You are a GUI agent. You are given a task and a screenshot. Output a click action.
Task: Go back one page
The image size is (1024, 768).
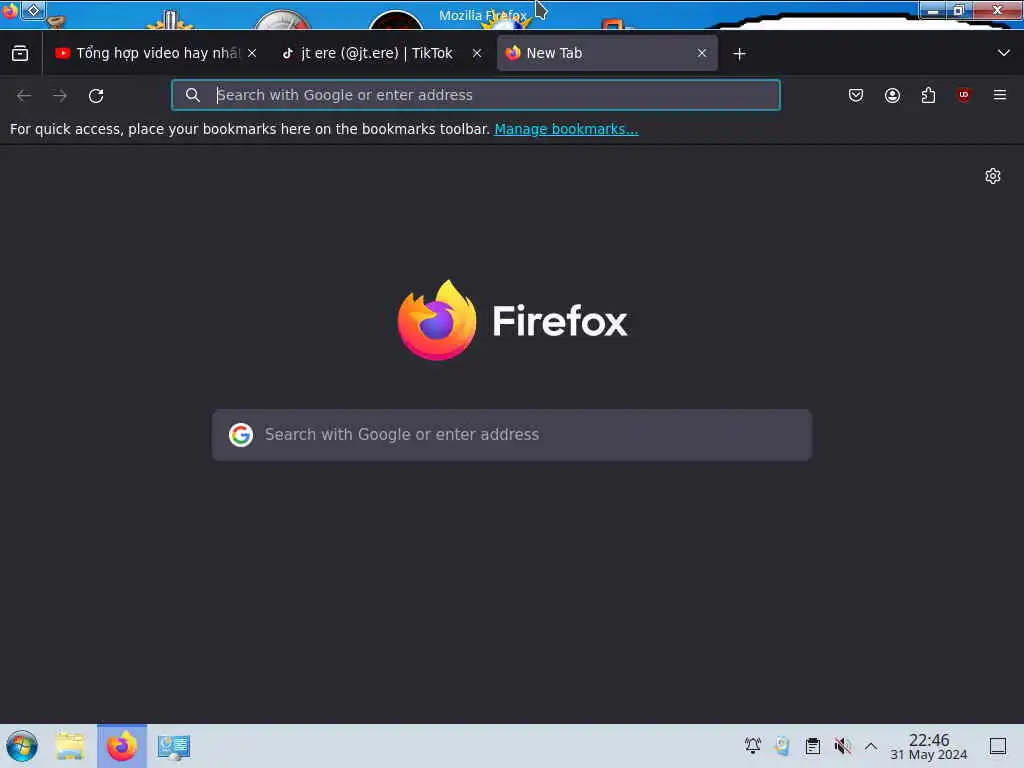tap(24, 96)
